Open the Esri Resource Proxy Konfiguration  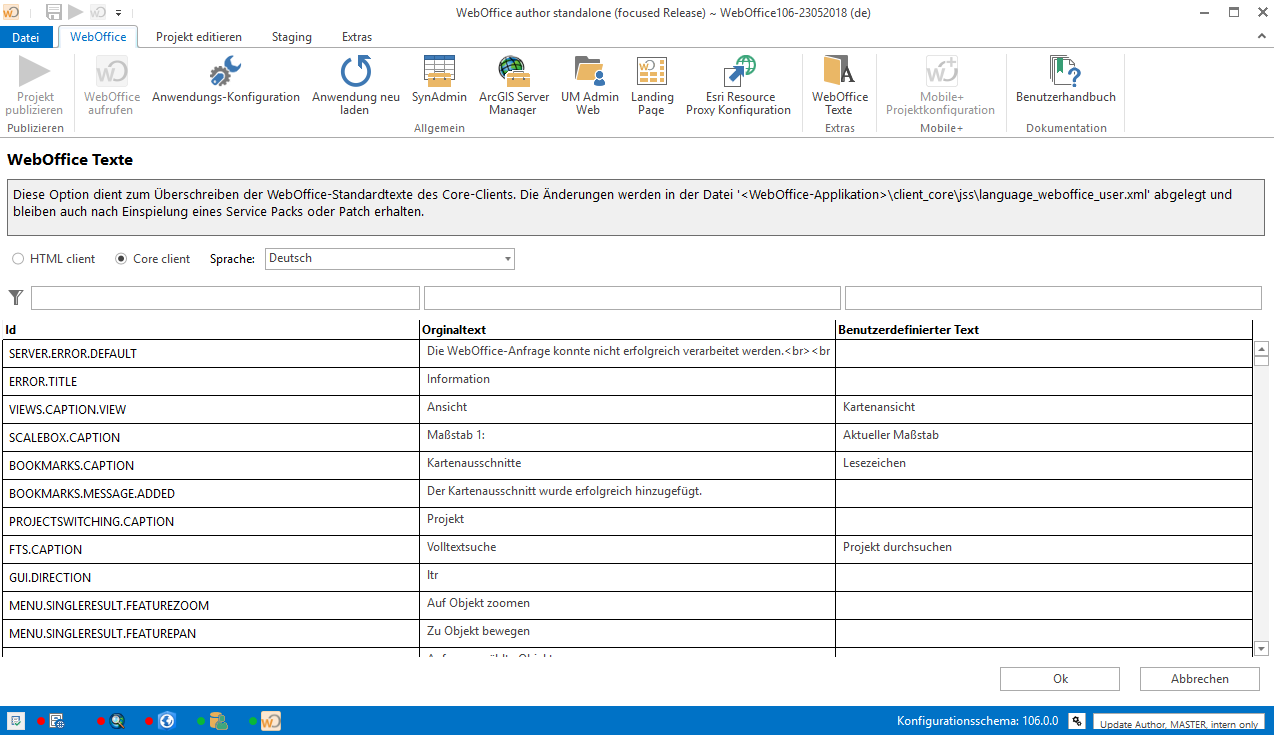click(737, 85)
